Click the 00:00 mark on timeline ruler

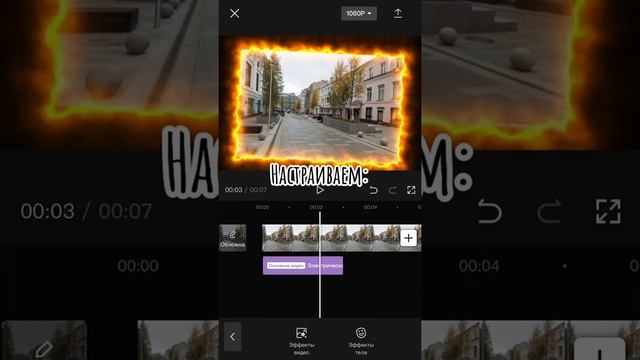262,207
